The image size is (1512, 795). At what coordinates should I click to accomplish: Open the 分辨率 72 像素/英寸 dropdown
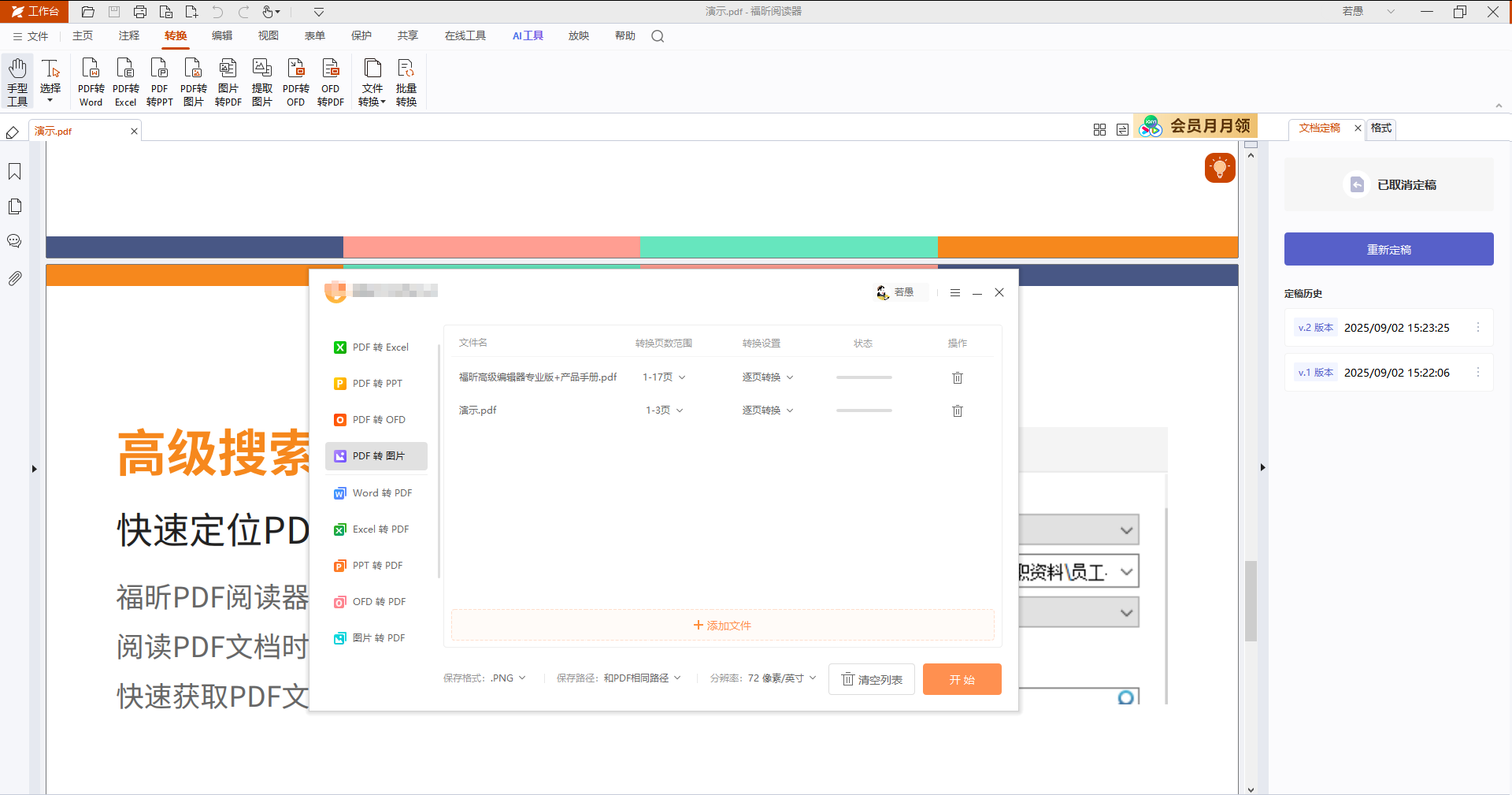tap(763, 678)
